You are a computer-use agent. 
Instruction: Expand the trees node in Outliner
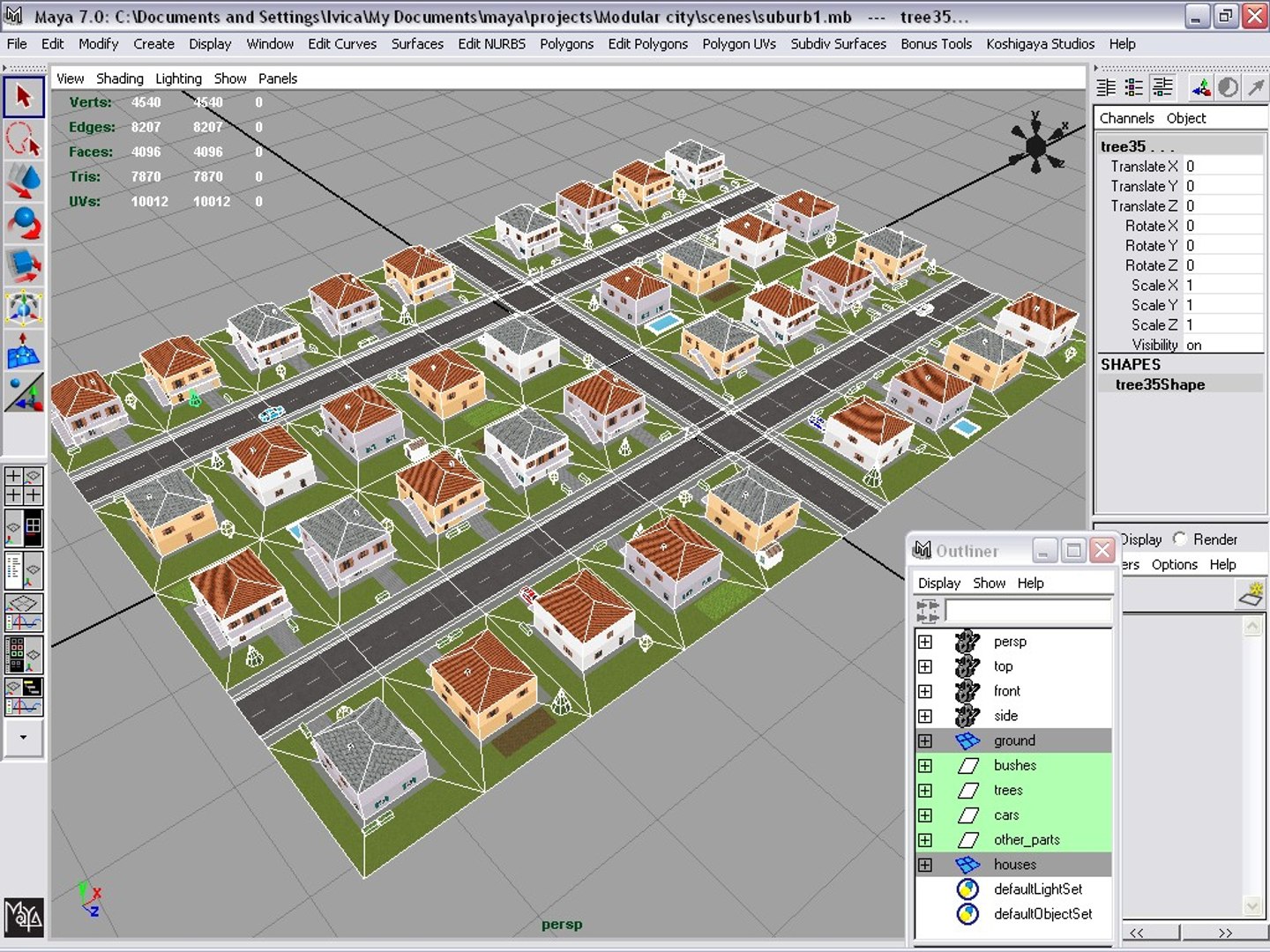(x=924, y=790)
